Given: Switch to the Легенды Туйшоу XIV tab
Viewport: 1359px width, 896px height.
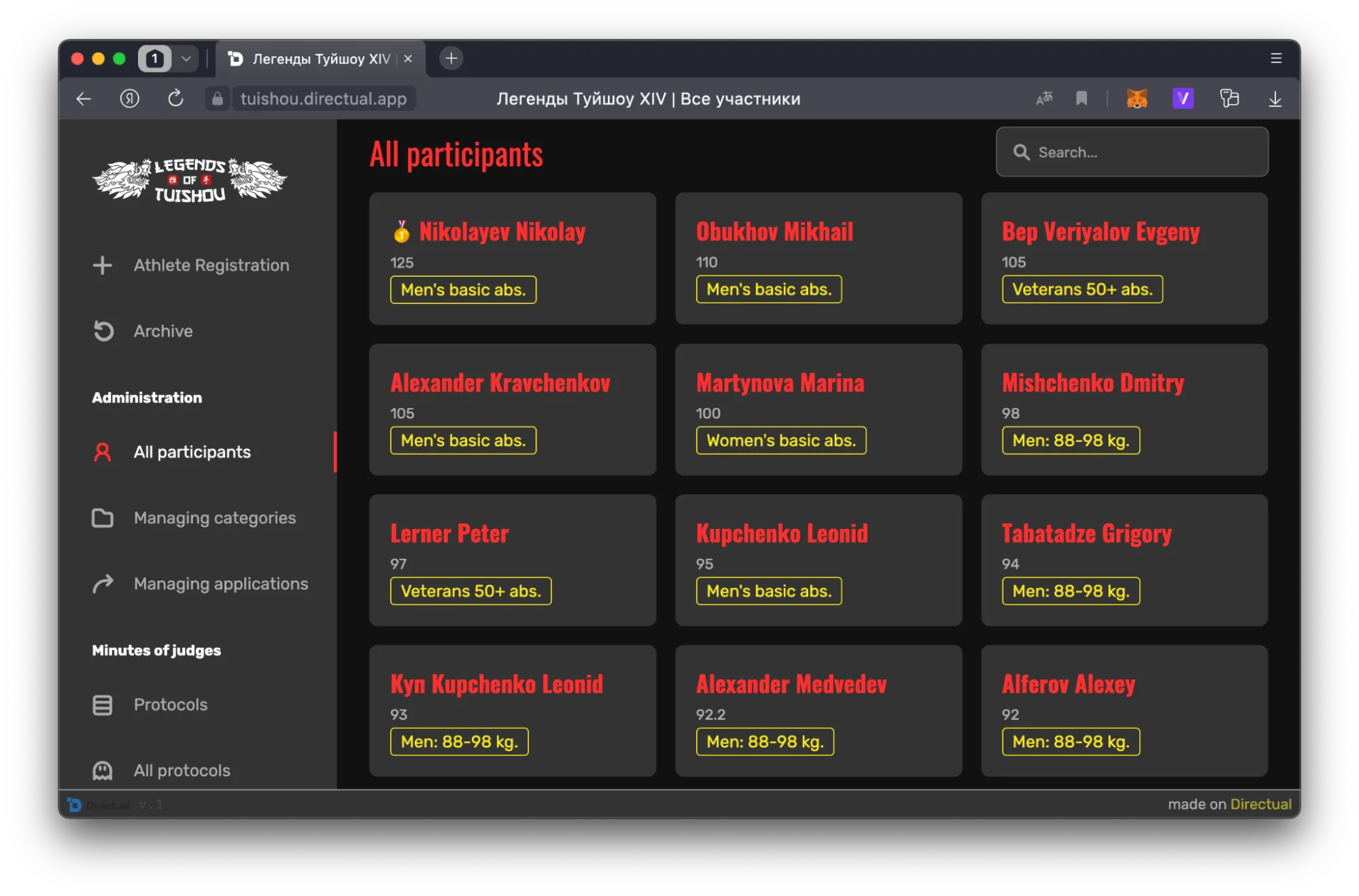Looking at the screenshot, I should (x=320, y=59).
